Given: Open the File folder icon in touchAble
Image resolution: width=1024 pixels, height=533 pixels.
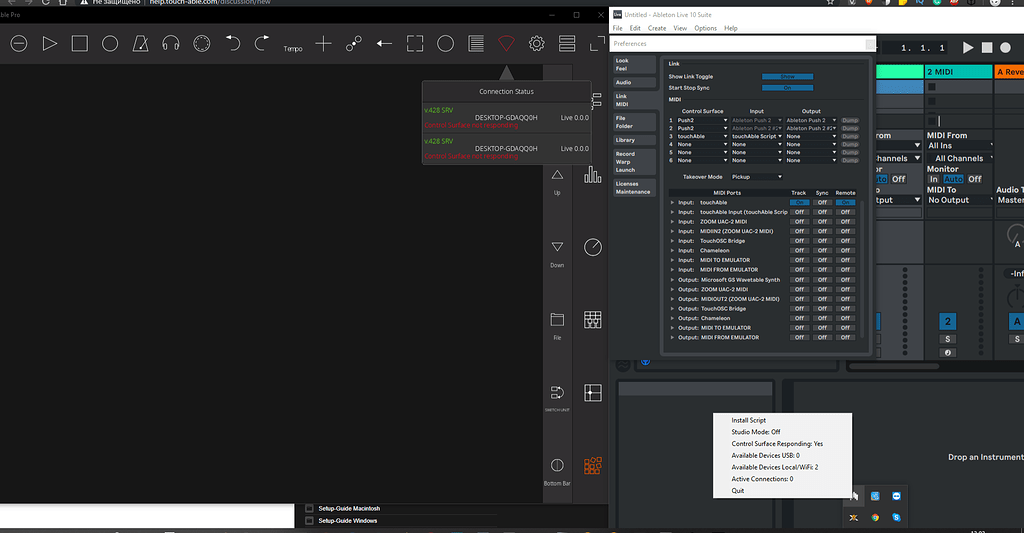Looking at the screenshot, I should tap(557, 319).
